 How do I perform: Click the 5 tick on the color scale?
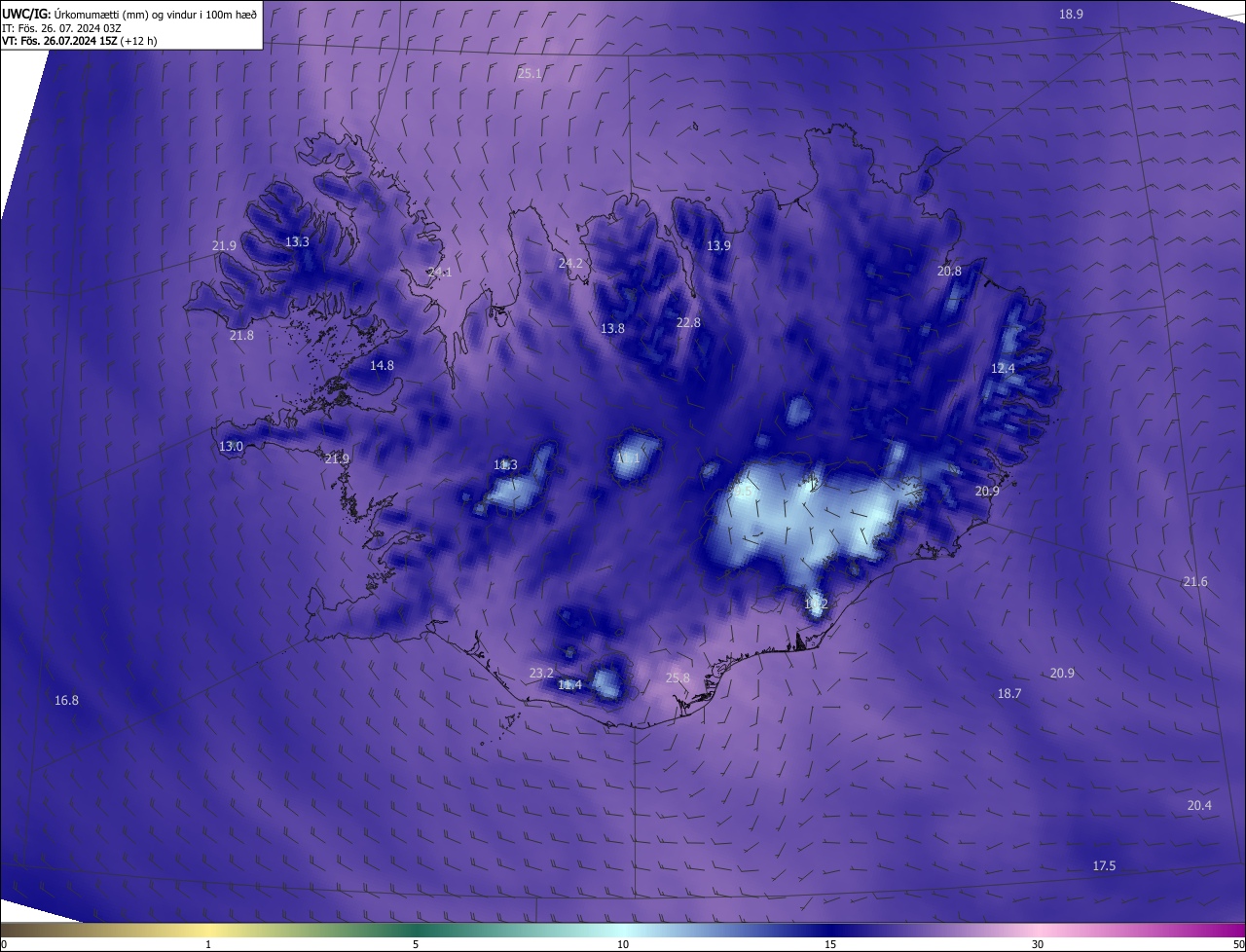[416, 944]
